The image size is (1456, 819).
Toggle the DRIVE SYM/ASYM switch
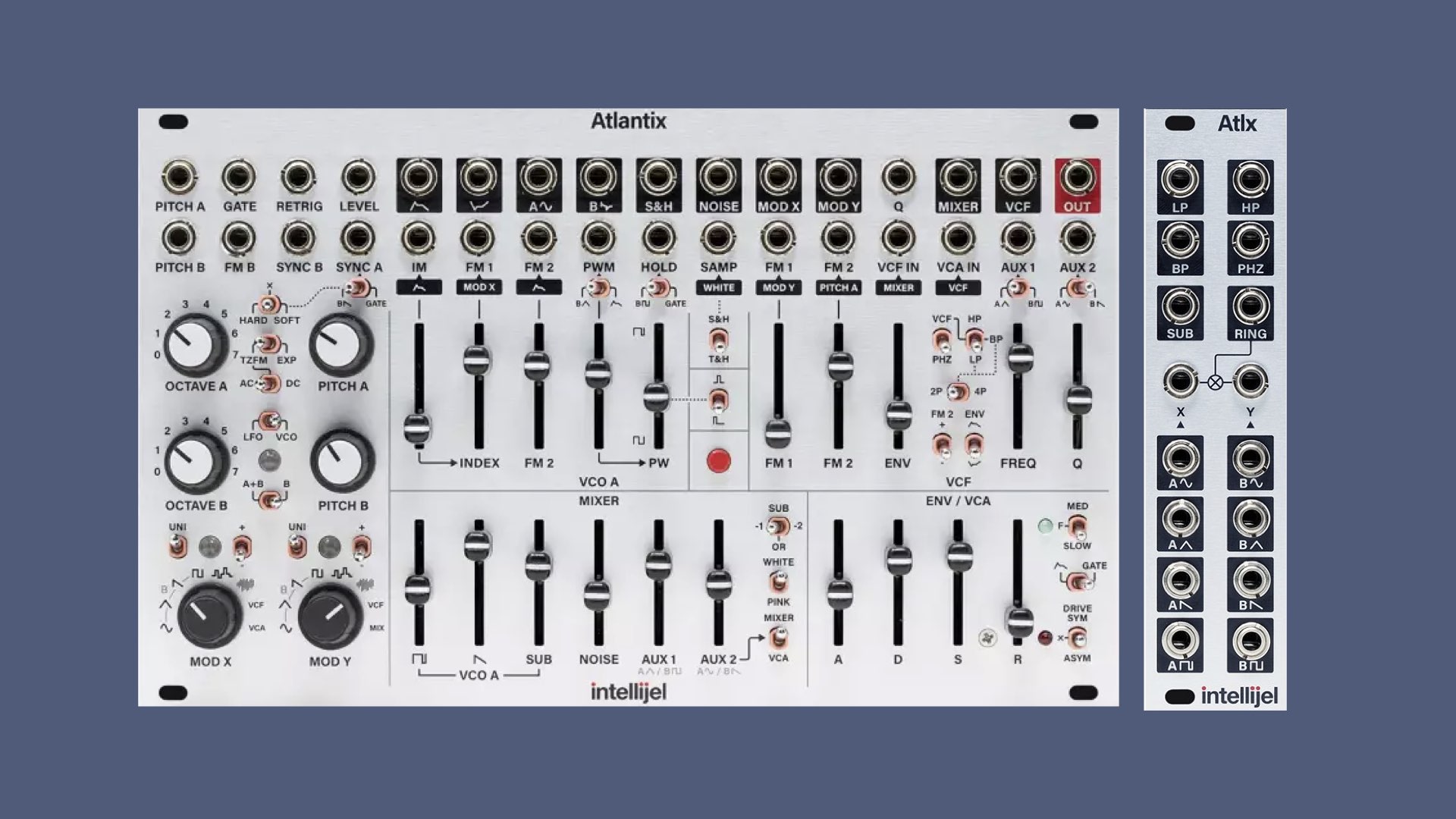pos(1077,639)
